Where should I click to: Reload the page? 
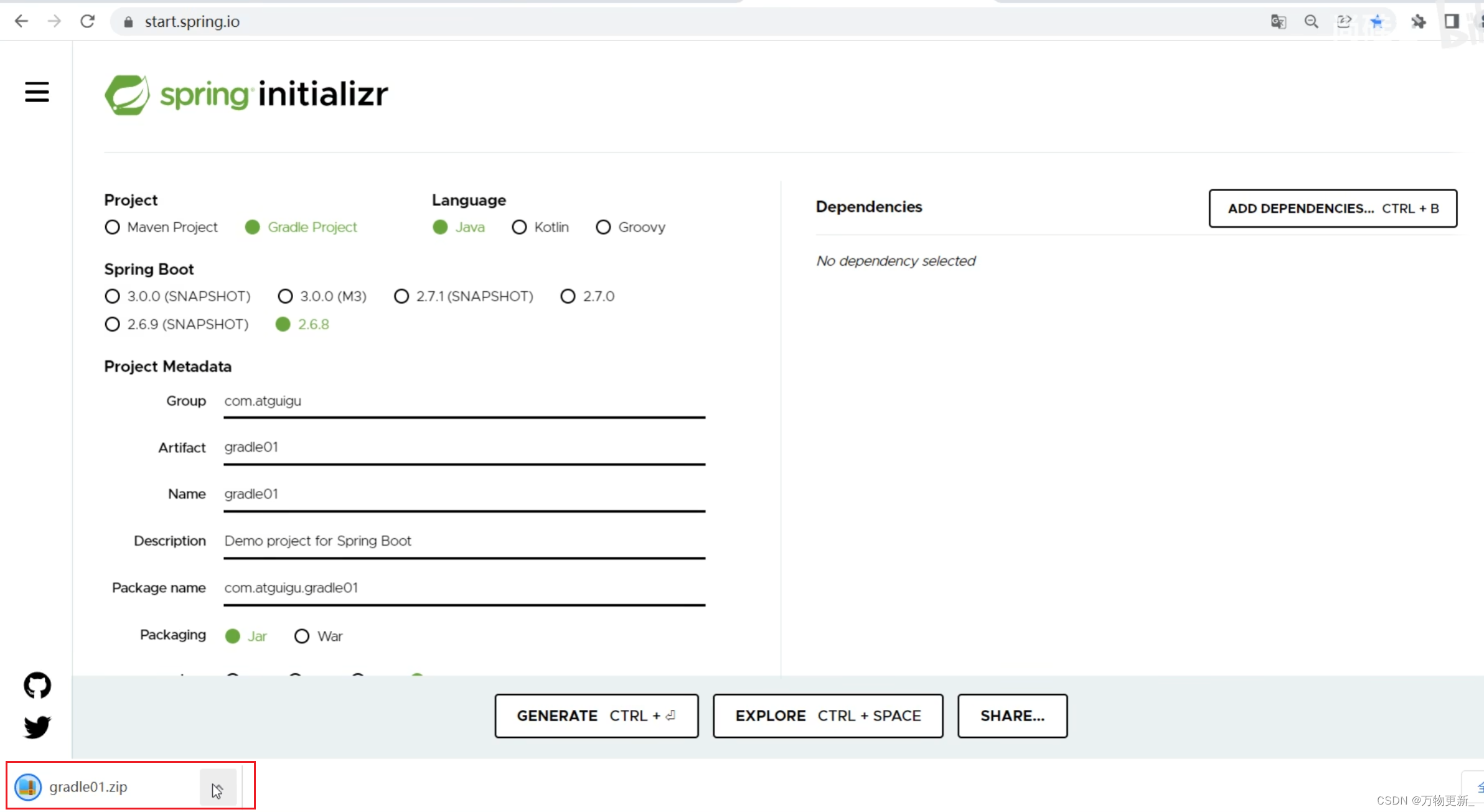click(87, 21)
